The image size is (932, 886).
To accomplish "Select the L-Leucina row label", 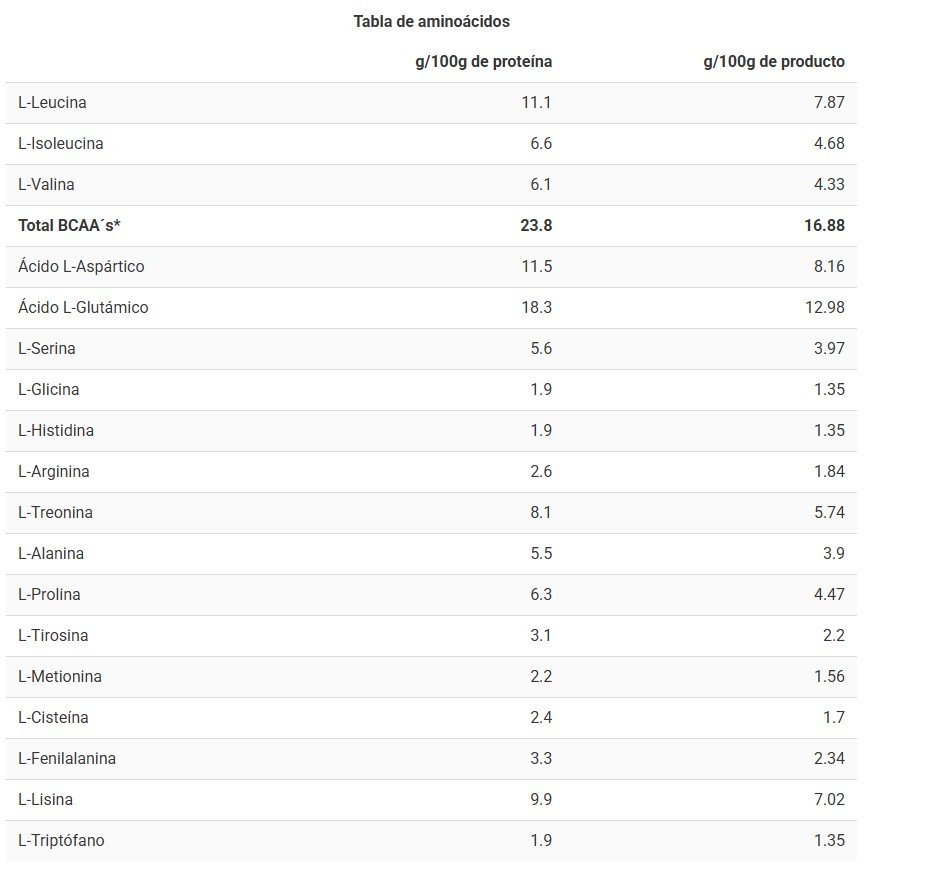I will (x=52, y=103).
